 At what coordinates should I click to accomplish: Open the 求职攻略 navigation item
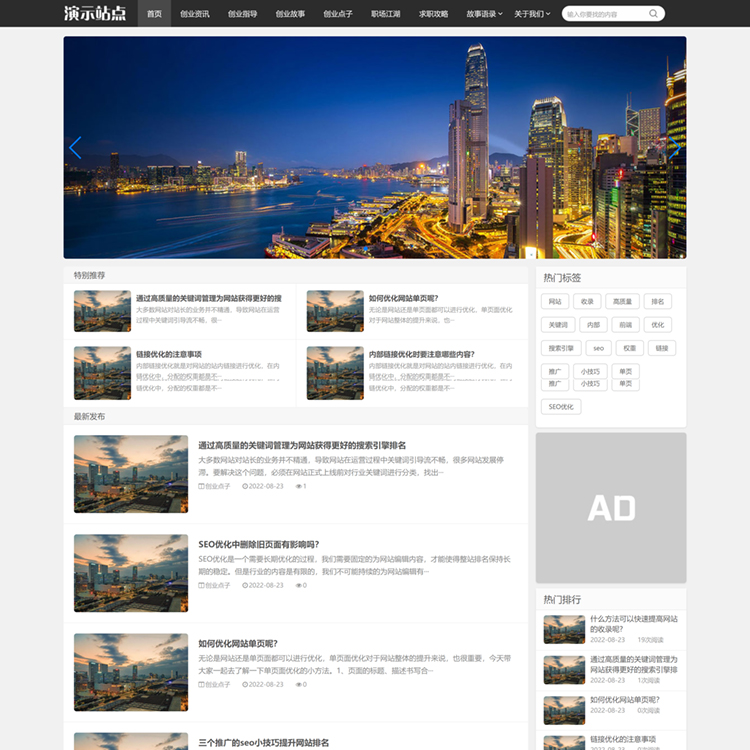[x=433, y=14]
